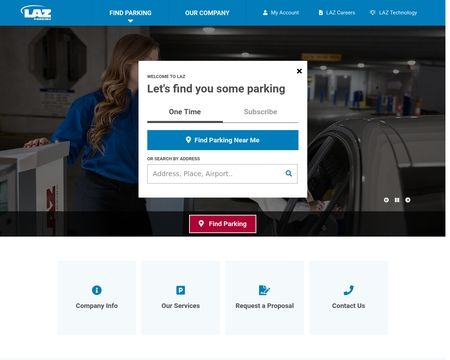Click the magnifier search icon in address field

click(289, 173)
